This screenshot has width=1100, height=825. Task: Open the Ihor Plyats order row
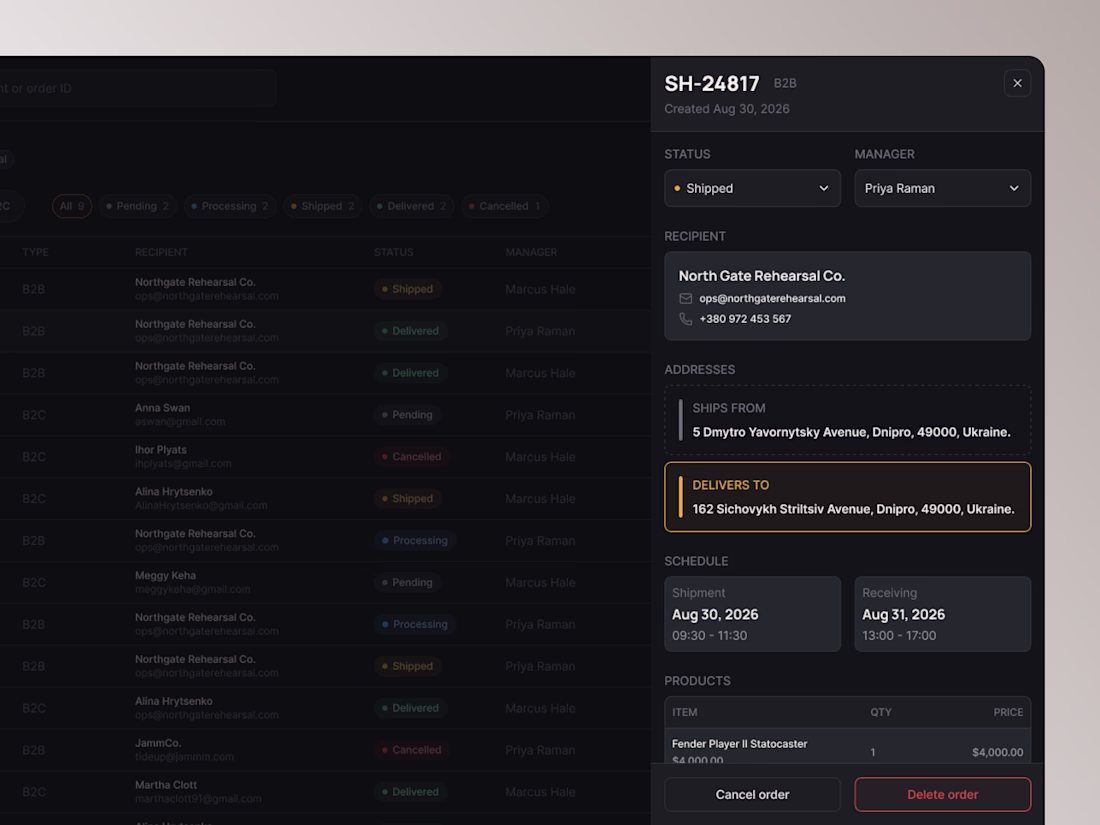325,457
